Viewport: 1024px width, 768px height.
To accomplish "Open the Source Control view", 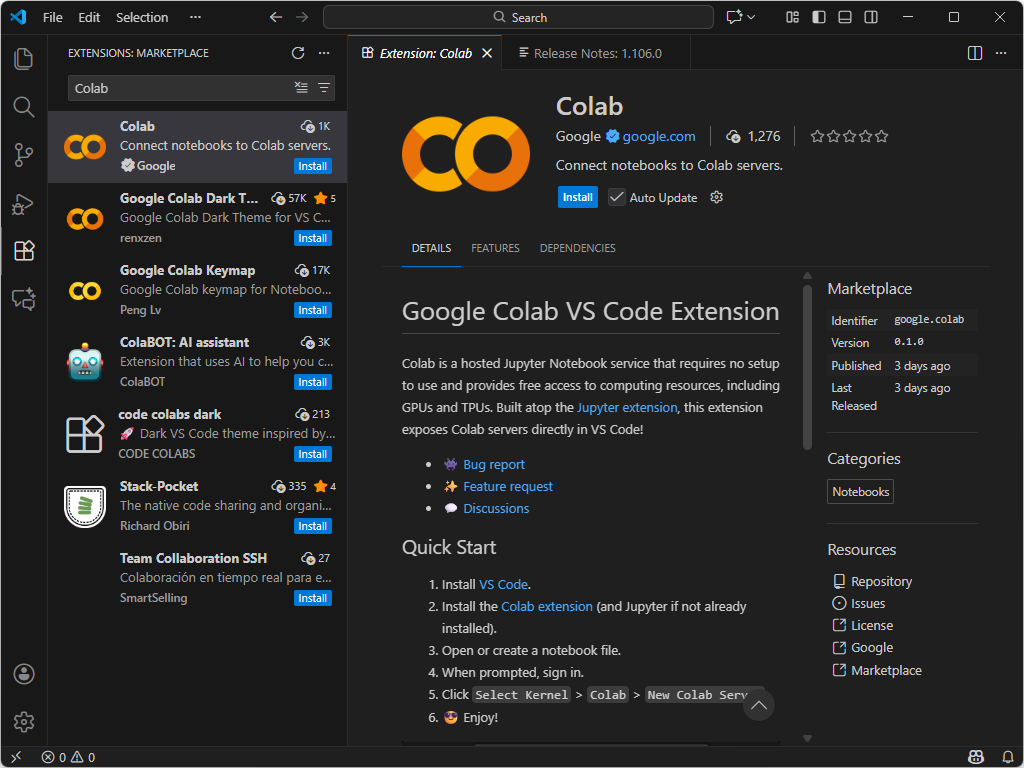I will [23, 155].
